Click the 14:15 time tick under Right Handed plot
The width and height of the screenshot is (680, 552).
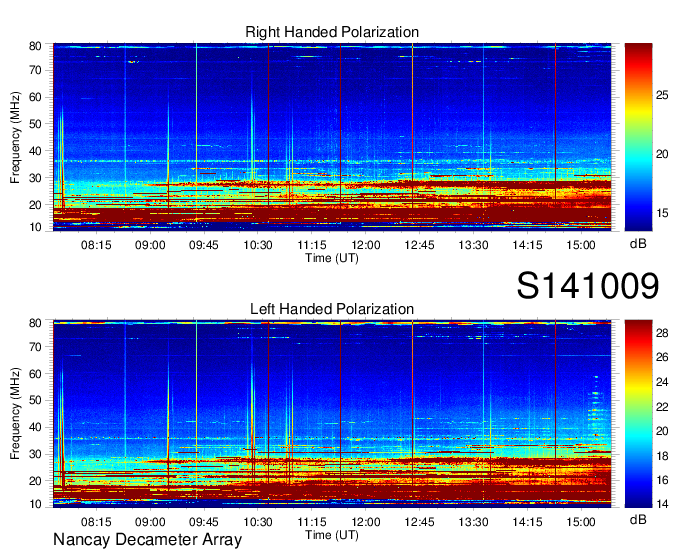(x=527, y=245)
